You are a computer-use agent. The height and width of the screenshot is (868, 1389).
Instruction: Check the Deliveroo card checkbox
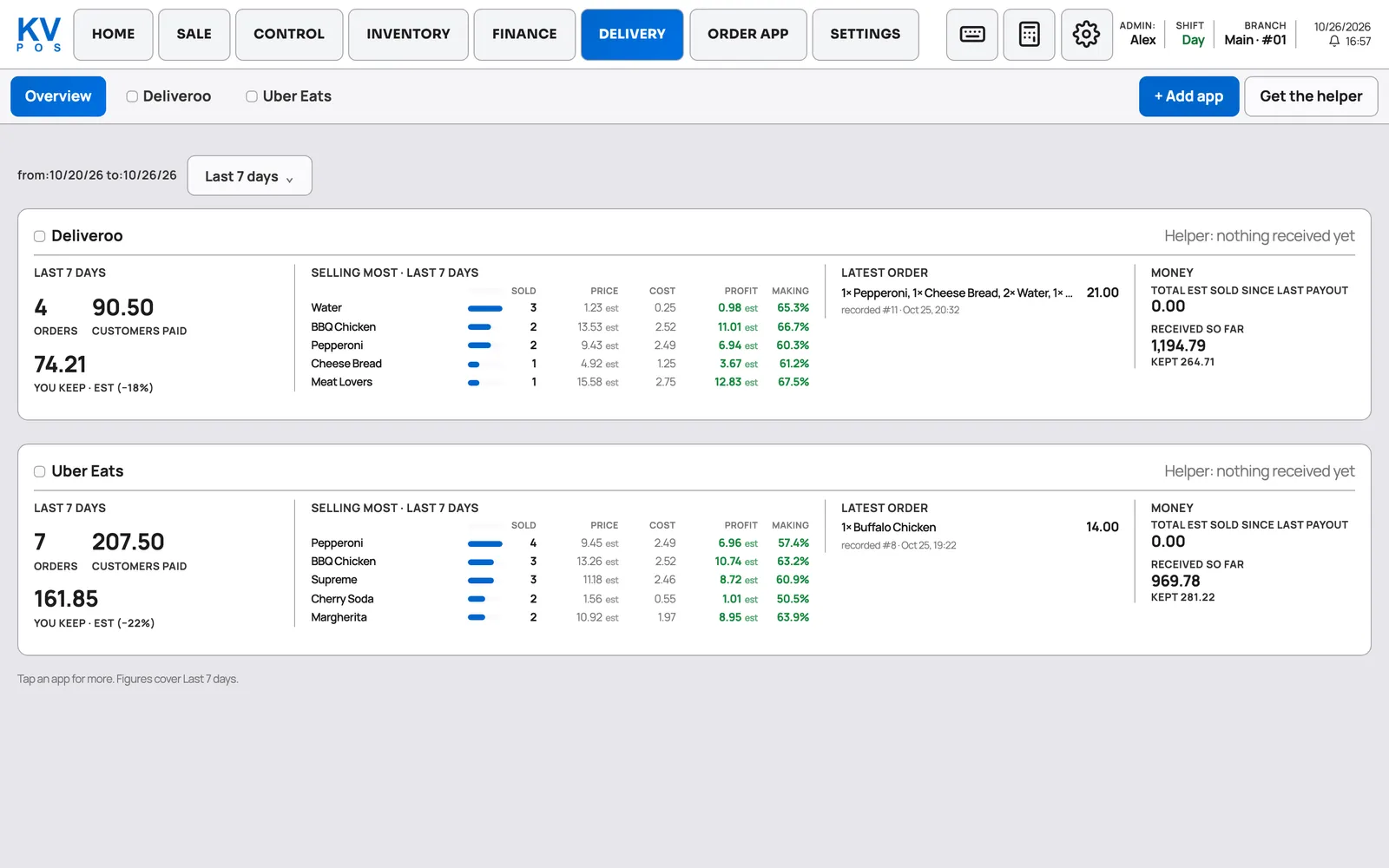point(39,236)
